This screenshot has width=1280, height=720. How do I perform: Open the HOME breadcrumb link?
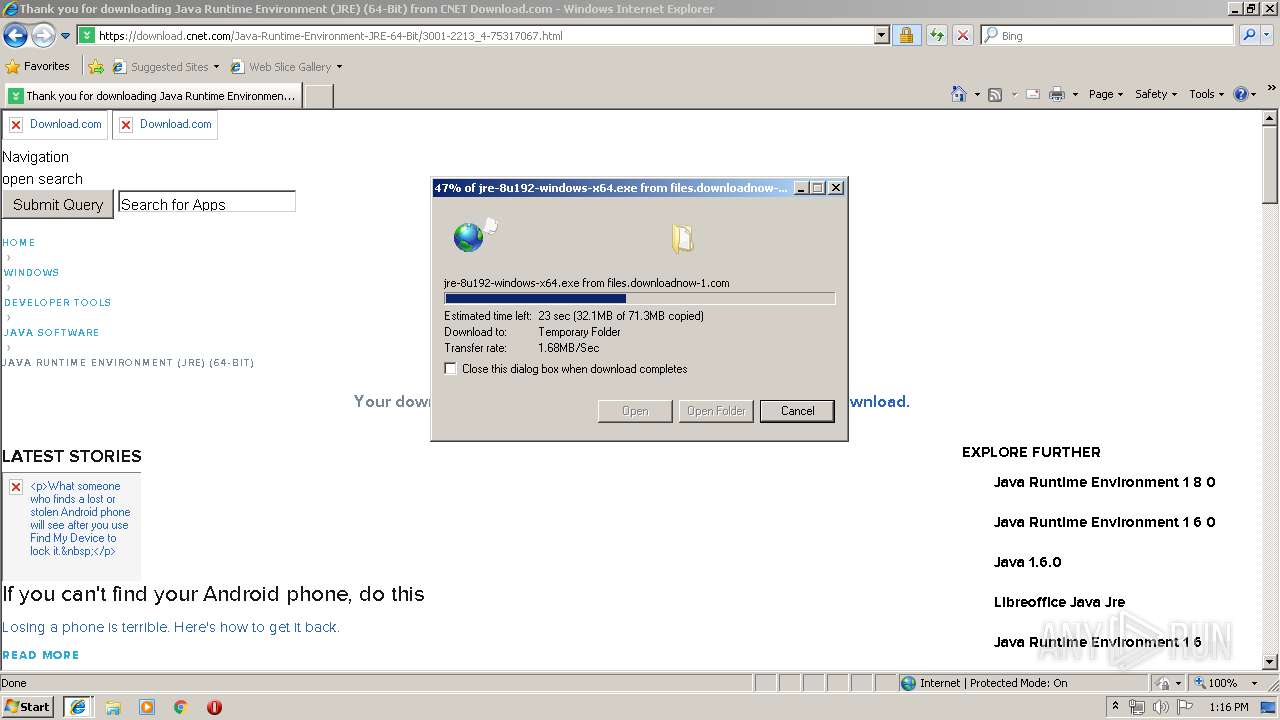19,243
